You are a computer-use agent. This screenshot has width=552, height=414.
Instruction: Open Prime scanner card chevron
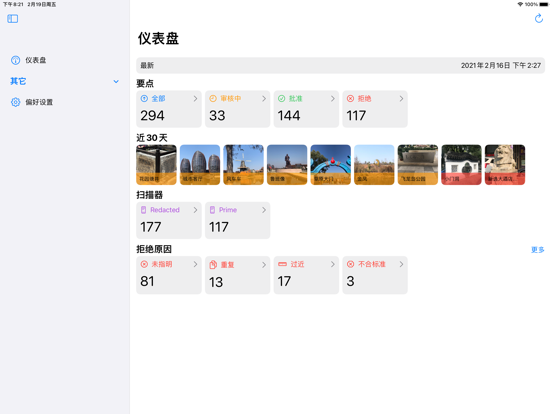coord(264,210)
